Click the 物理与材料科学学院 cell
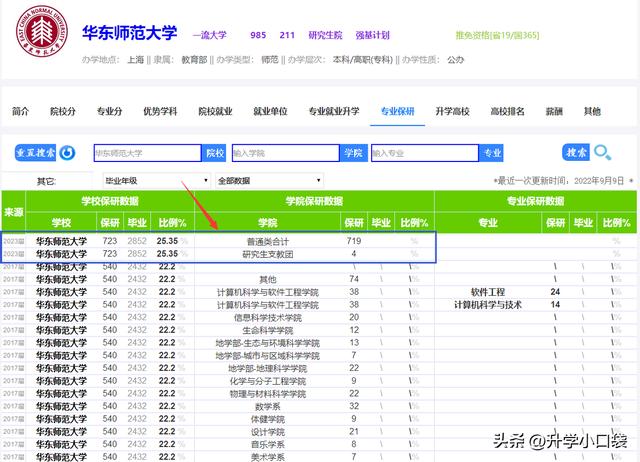The width and height of the screenshot is (640, 462). coord(267,393)
